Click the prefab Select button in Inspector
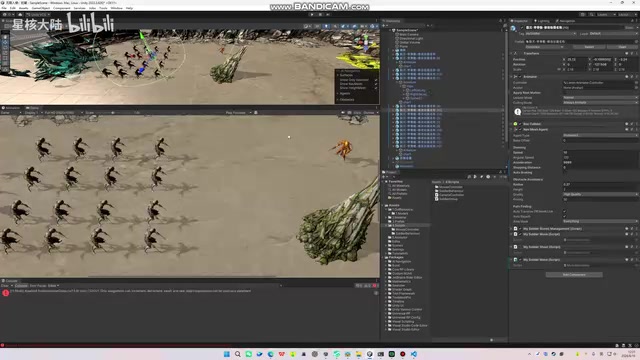The height and width of the screenshot is (360, 640). click(589, 47)
